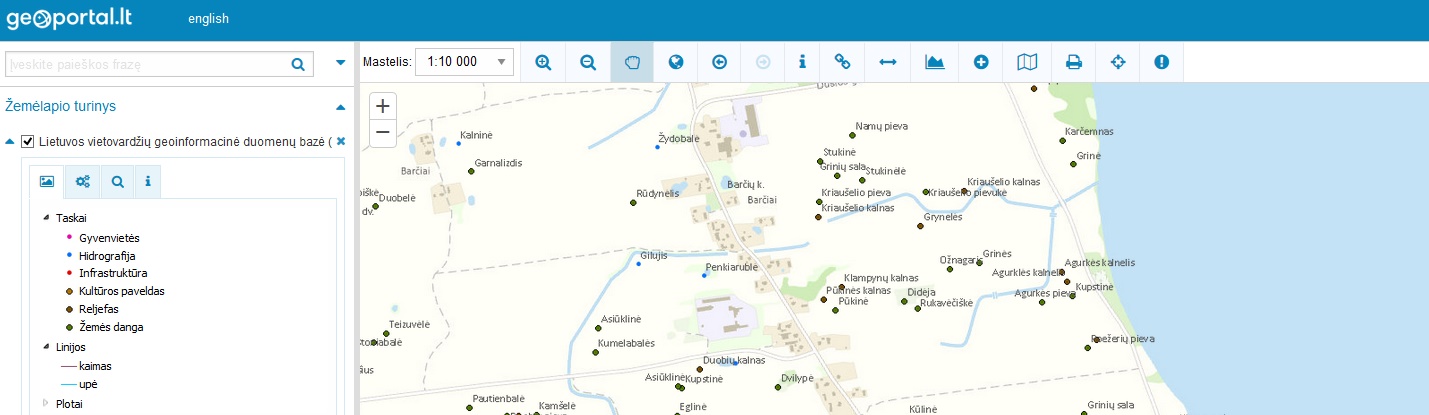Go back to previous map view
1429x415 pixels.
point(719,62)
